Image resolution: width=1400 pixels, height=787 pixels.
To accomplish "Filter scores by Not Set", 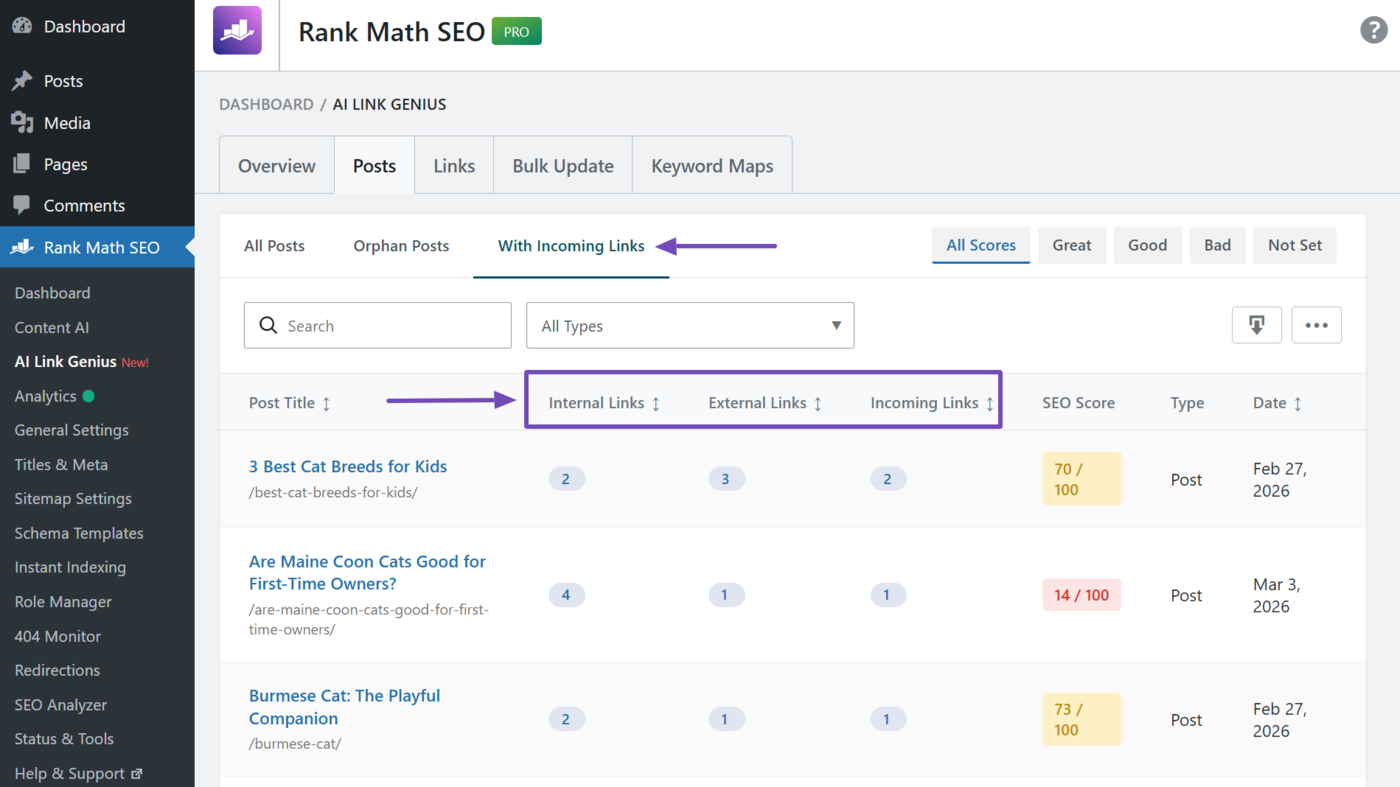I will click(x=1295, y=245).
